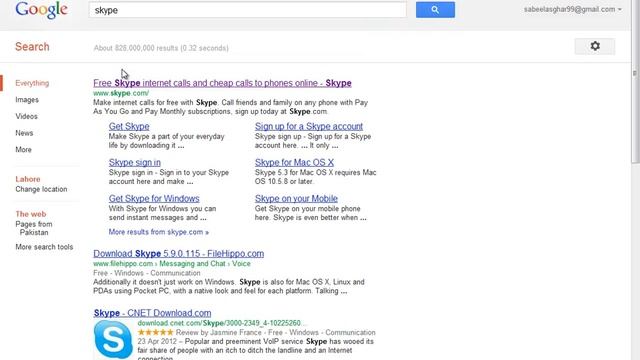Open the Skype logo thumbnail in CNET result
The image size is (640, 360).
click(113, 339)
